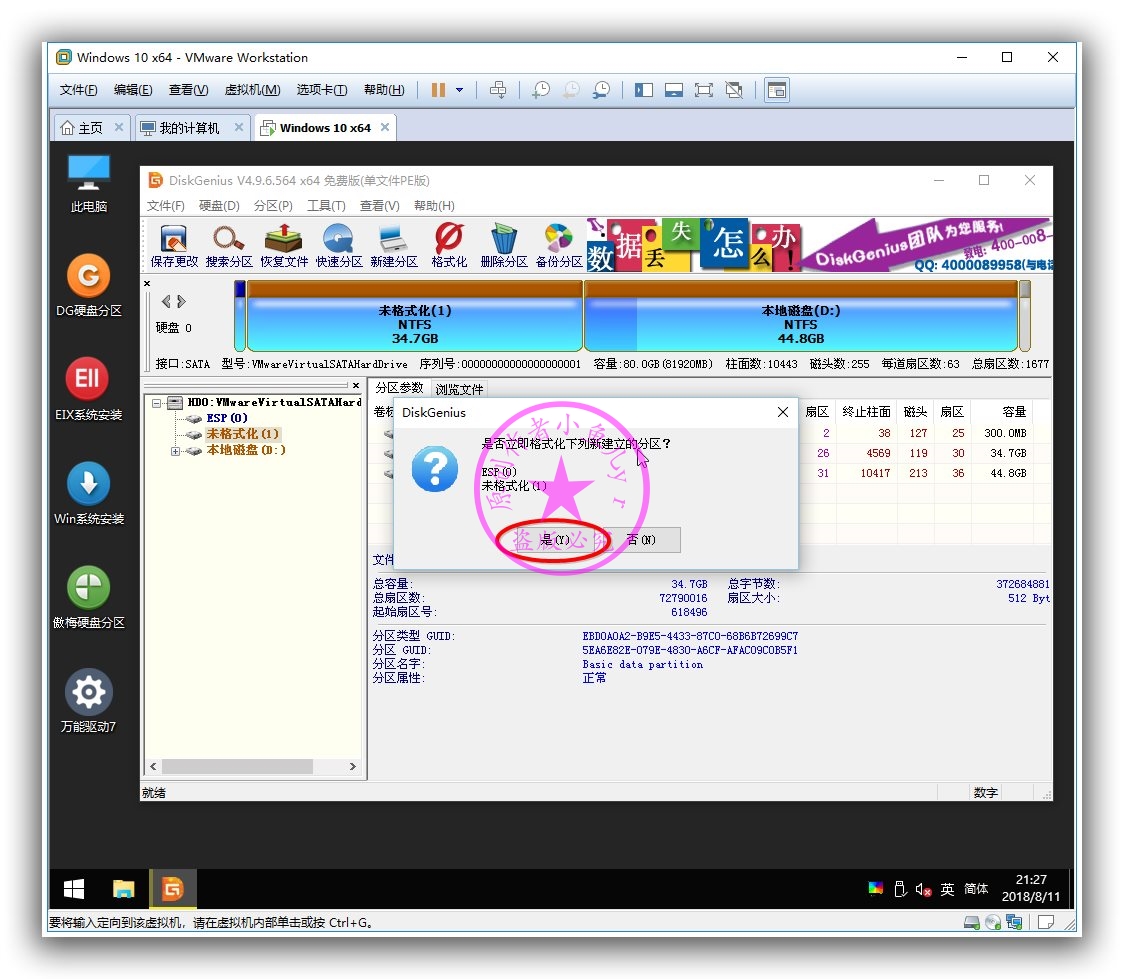Close the disk tree panel

coord(356,386)
